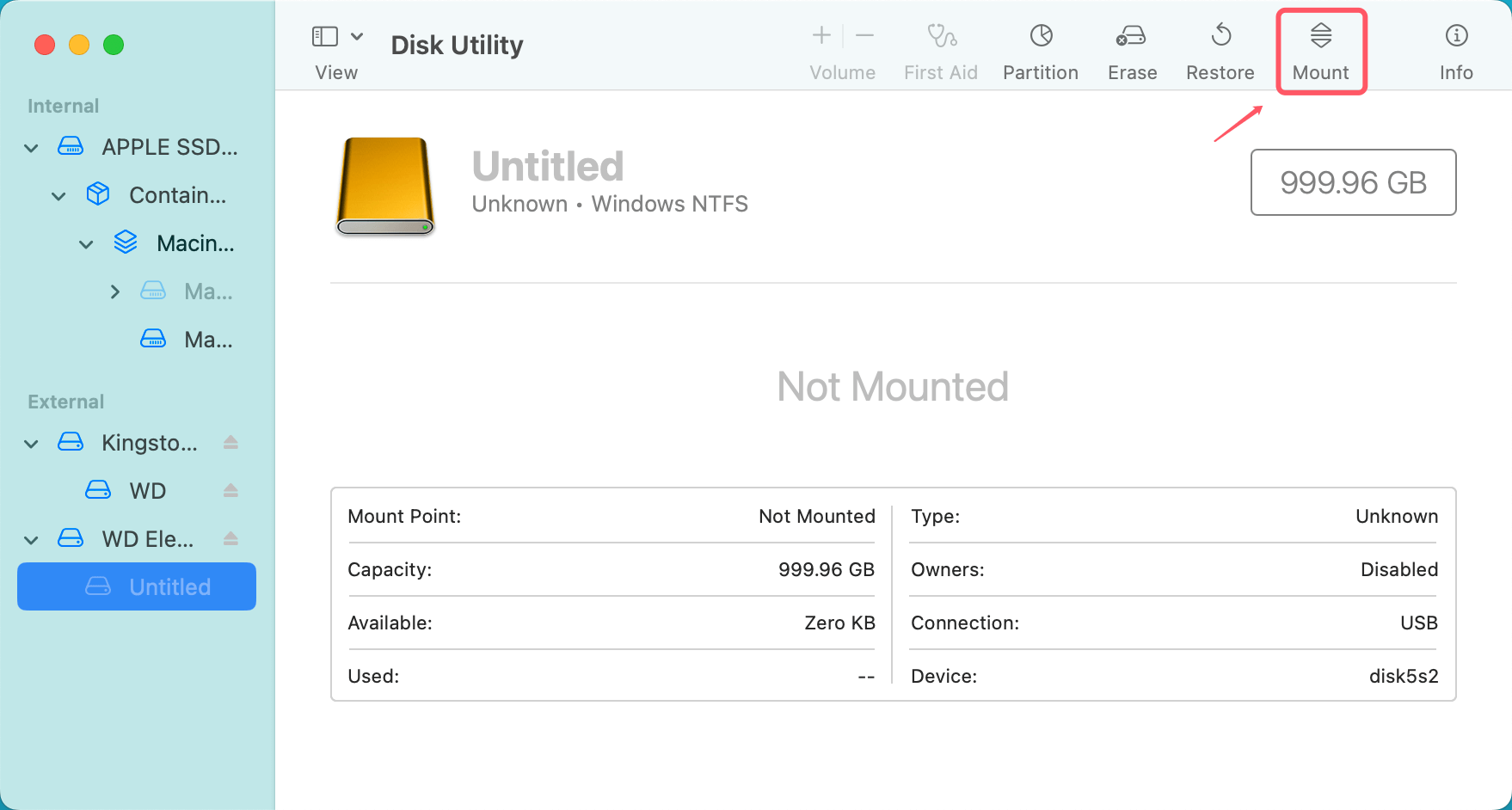This screenshot has width=1512, height=810.
Task: Click the 999.96 GB capacity badge
Action: click(x=1352, y=182)
